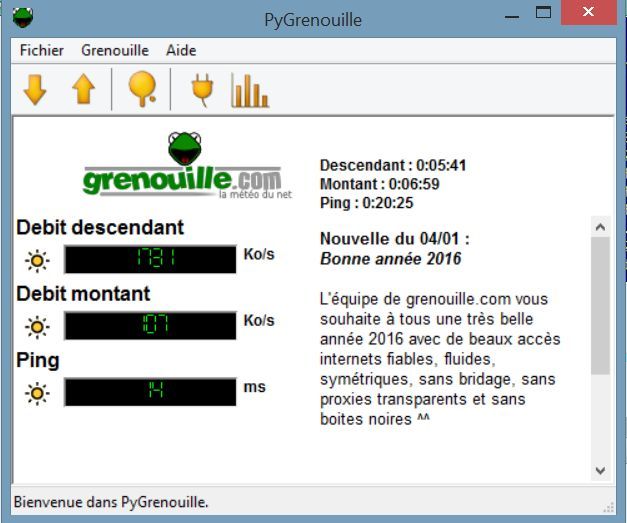Click sun weather icon for Debit montant
The height and width of the screenshot is (523, 627).
pos(37,327)
